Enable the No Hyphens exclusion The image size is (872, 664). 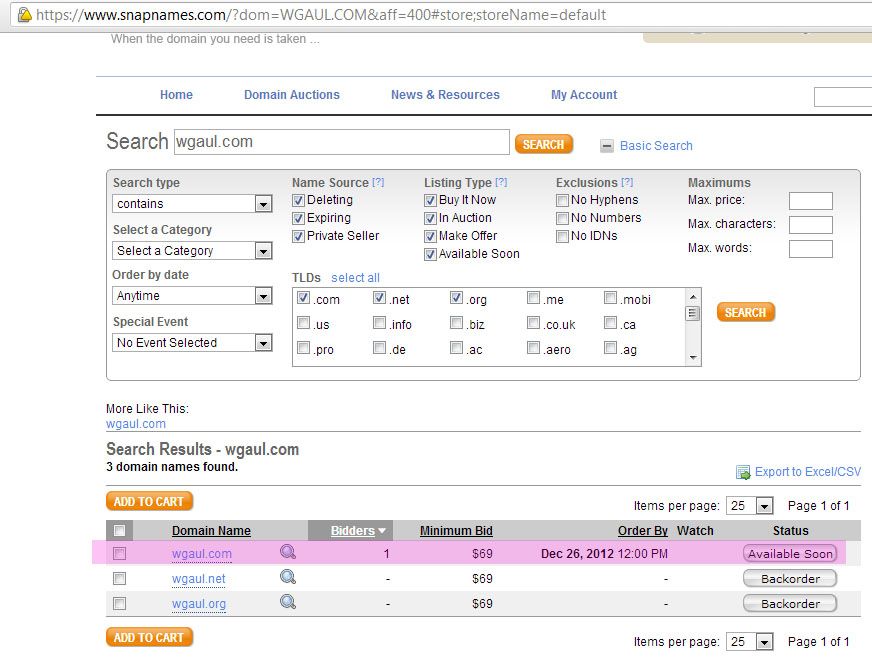[x=562, y=200]
